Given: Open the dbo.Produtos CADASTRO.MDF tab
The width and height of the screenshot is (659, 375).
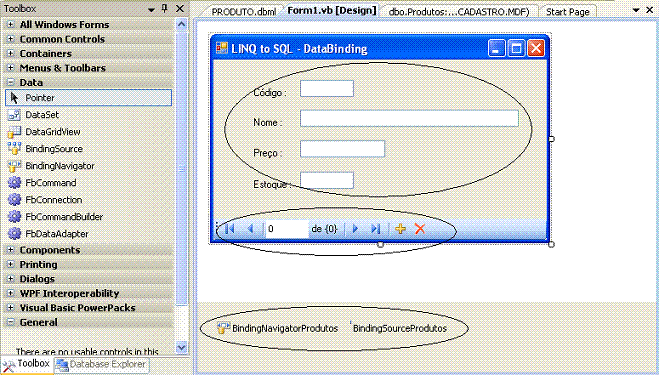Looking at the screenshot, I should pyautogui.click(x=459, y=12).
